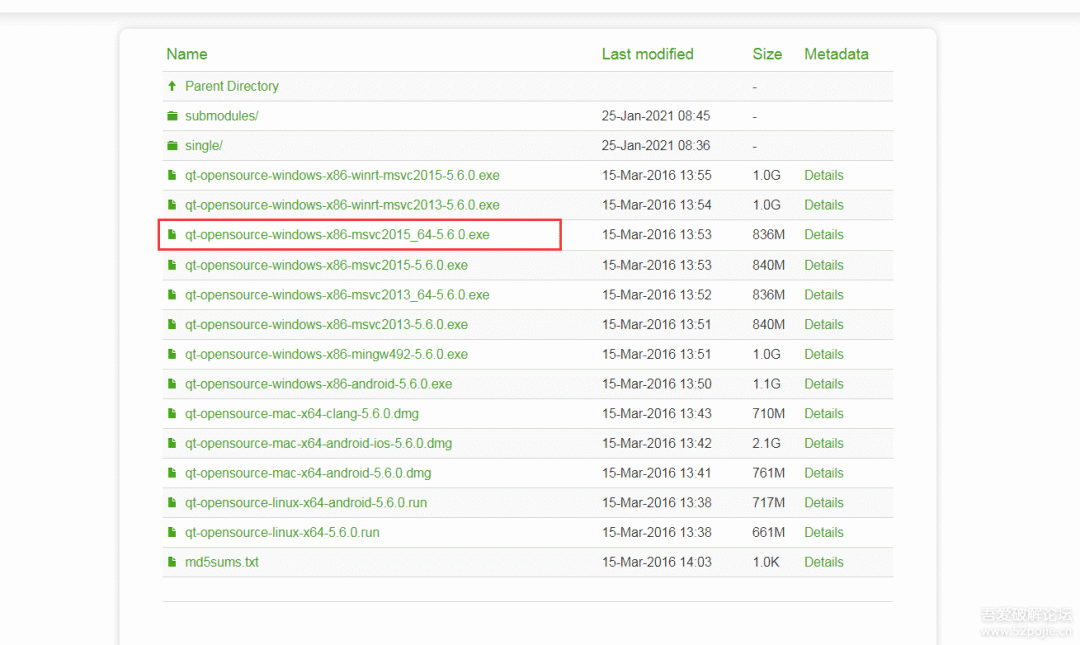Open Details for md5sums.txt
The image size is (1080, 645).
(824, 562)
